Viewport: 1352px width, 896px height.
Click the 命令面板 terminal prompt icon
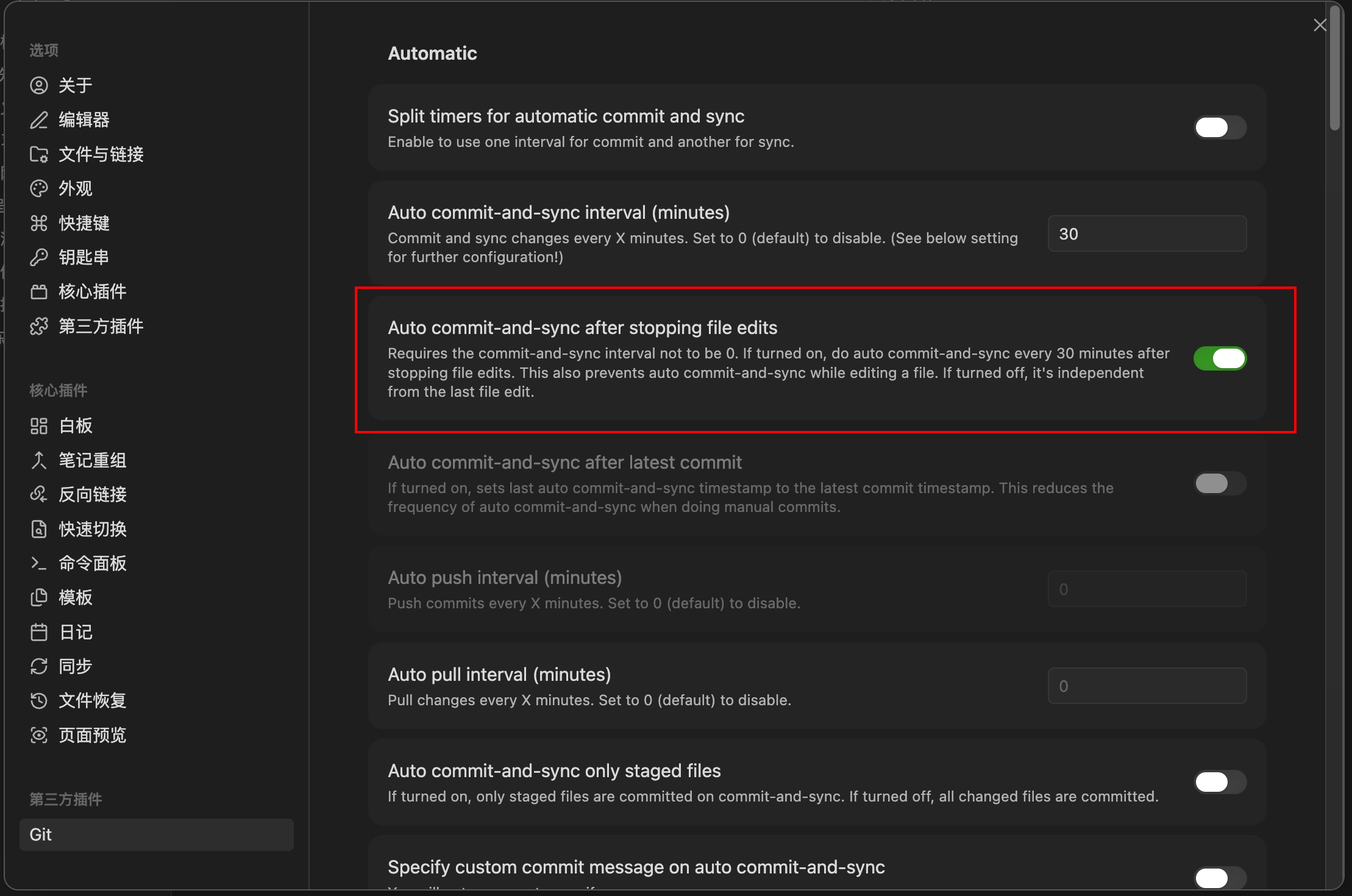39,563
